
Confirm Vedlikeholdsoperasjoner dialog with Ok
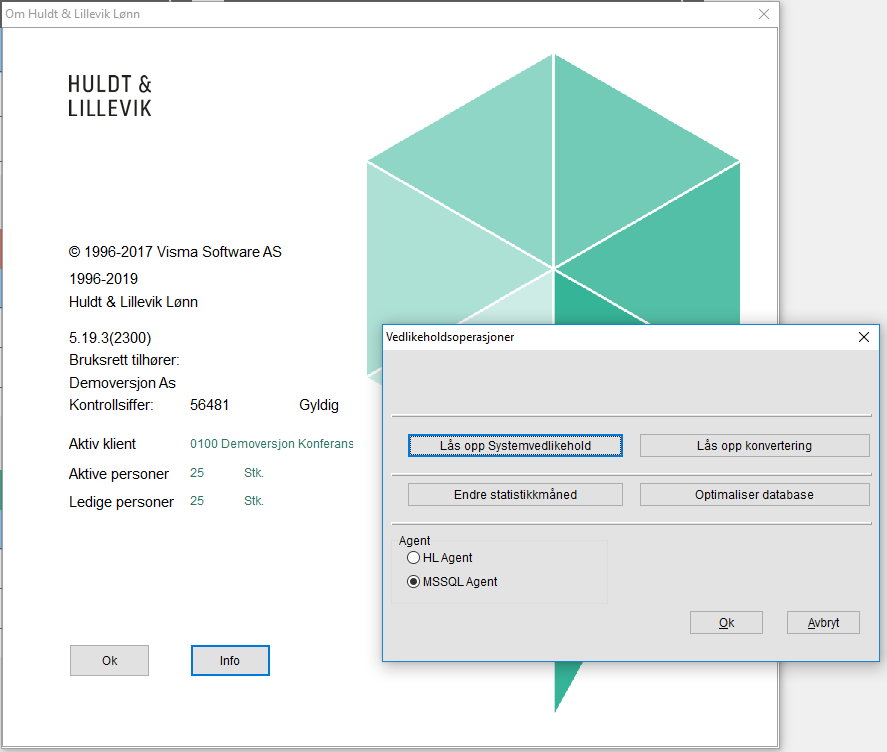pos(726,622)
